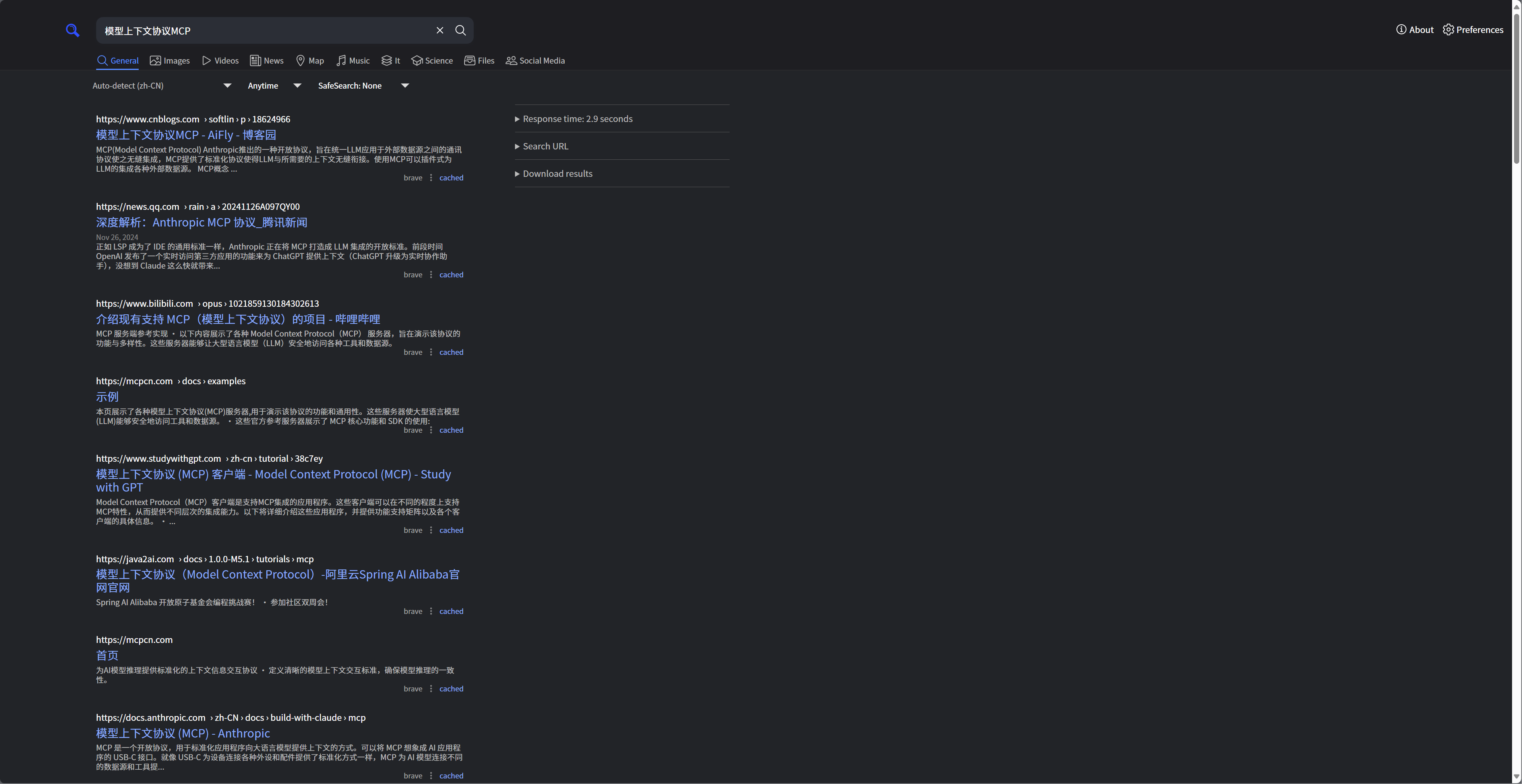Open cached link for mcpcn 示例 result
1522x784 pixels.
(x=451, y=430)
